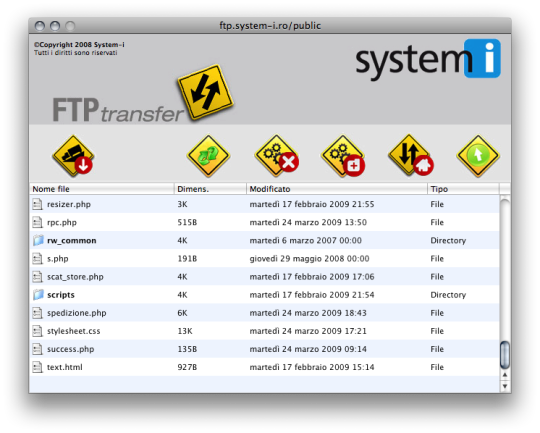Click file icon beside spedizione.php
540x433 pixels.
(x=37, y=313)
